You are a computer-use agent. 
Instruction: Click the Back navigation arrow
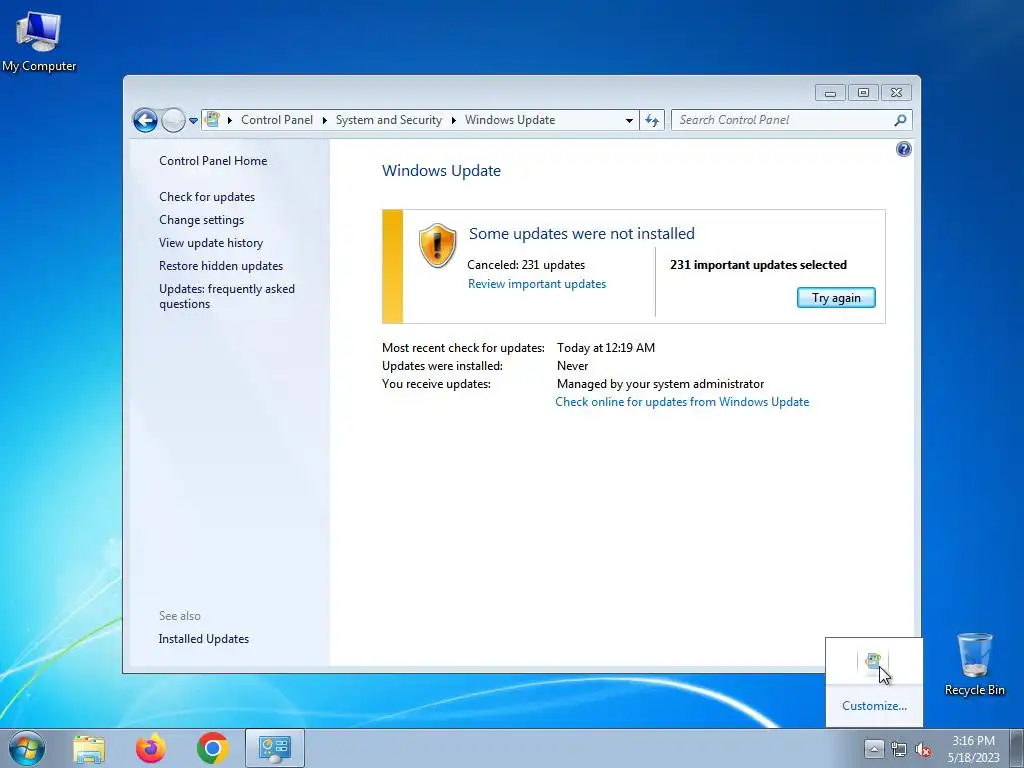pos(145,120)
